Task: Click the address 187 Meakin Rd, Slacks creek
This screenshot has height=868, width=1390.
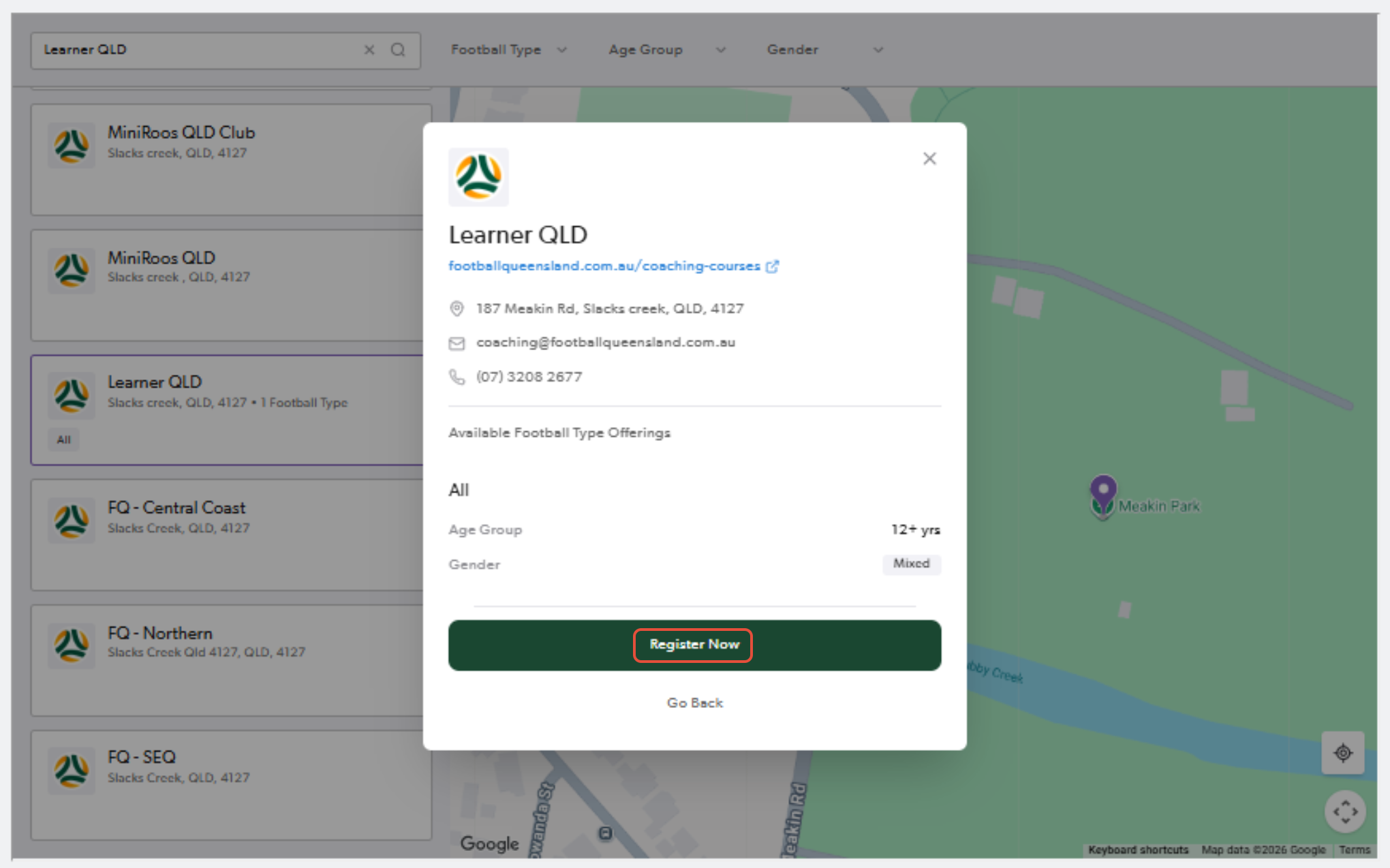Action: coord(610,309)
